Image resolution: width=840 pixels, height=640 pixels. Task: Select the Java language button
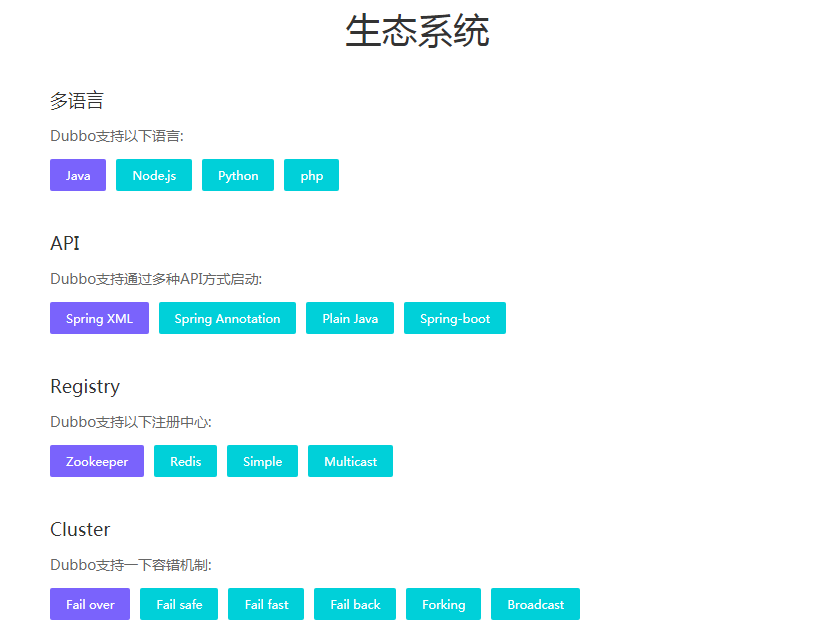click(x=78, y=175)
